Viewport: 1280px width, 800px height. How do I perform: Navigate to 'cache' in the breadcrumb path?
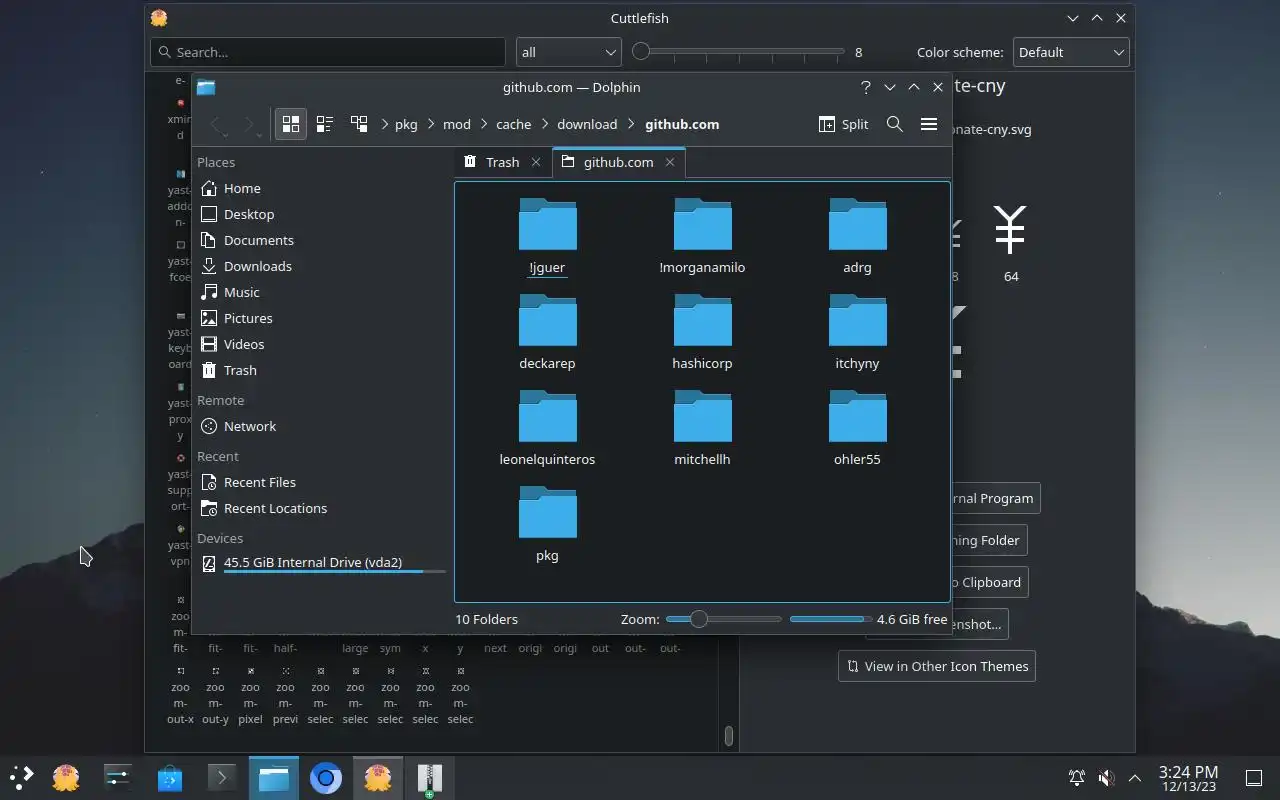click(514, 124)
